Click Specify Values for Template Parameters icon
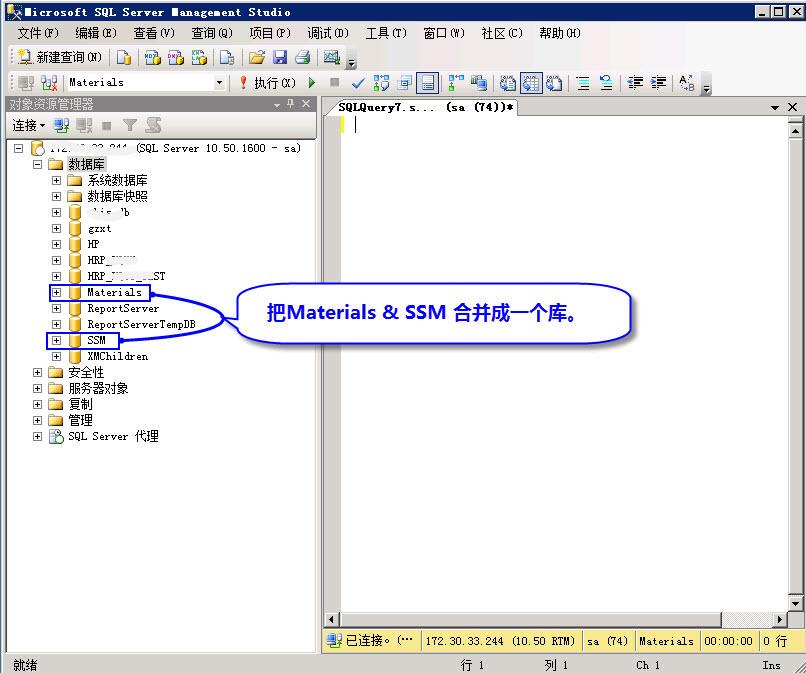 pos(687,83)
